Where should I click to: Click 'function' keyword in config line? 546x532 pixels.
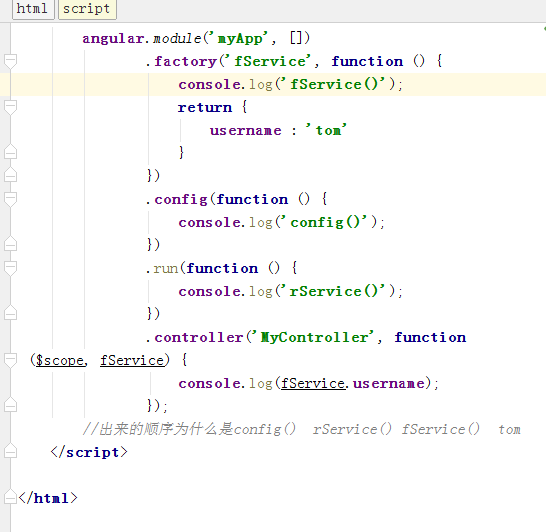(x=252, y=200)
